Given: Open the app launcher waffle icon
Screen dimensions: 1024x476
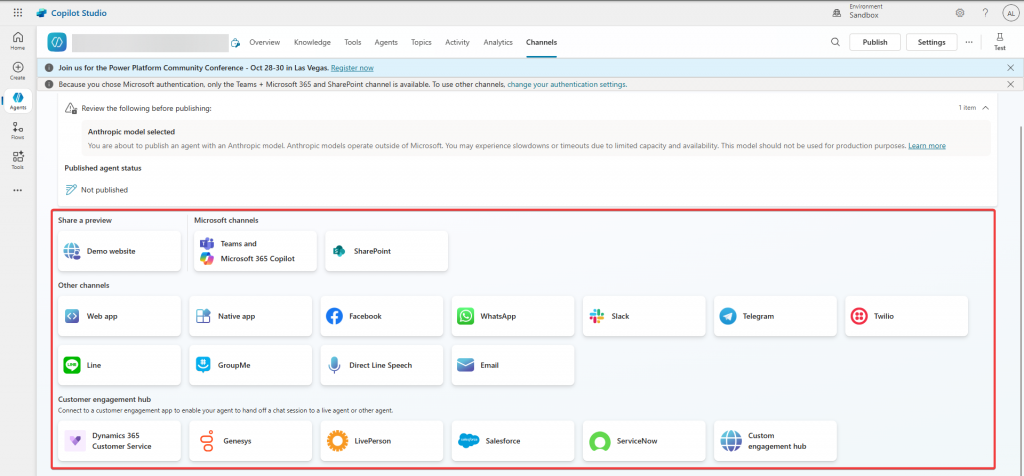Looking at the screenshot, I should [x=18, y=13].
